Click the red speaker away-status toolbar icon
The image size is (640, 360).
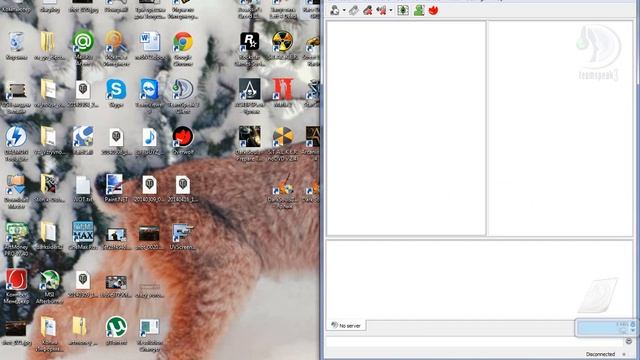(x=382, y=10)
